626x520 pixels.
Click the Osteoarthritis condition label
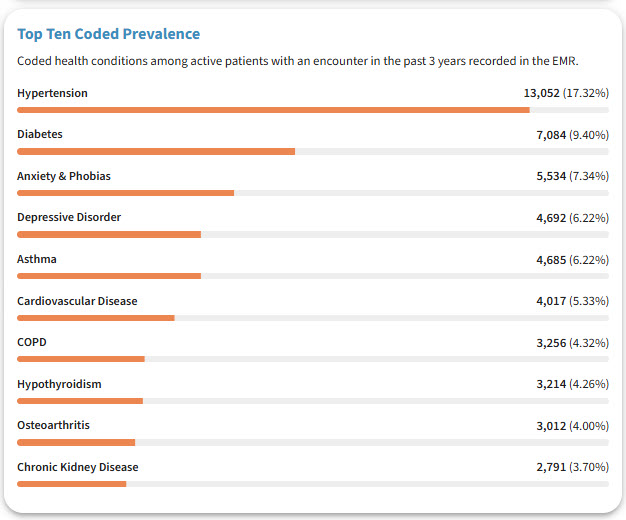[53, 425]
